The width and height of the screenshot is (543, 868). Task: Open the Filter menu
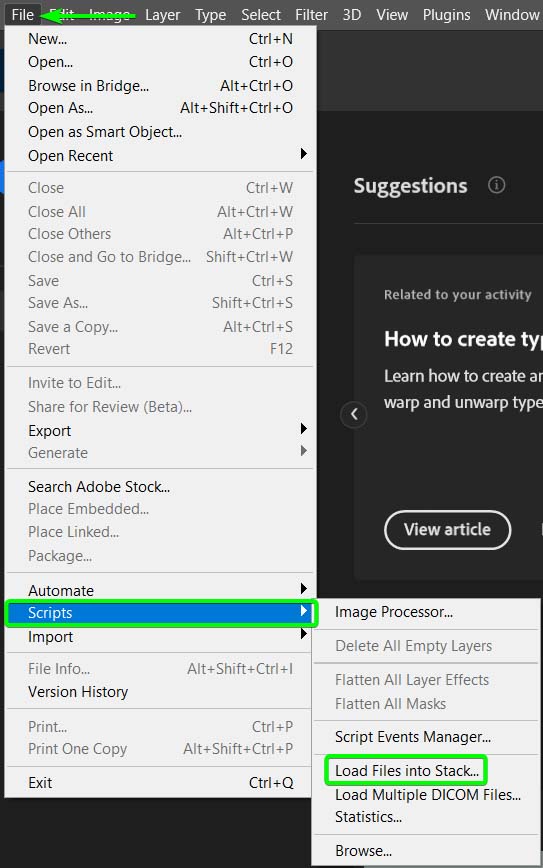click(x=311, y=15)
